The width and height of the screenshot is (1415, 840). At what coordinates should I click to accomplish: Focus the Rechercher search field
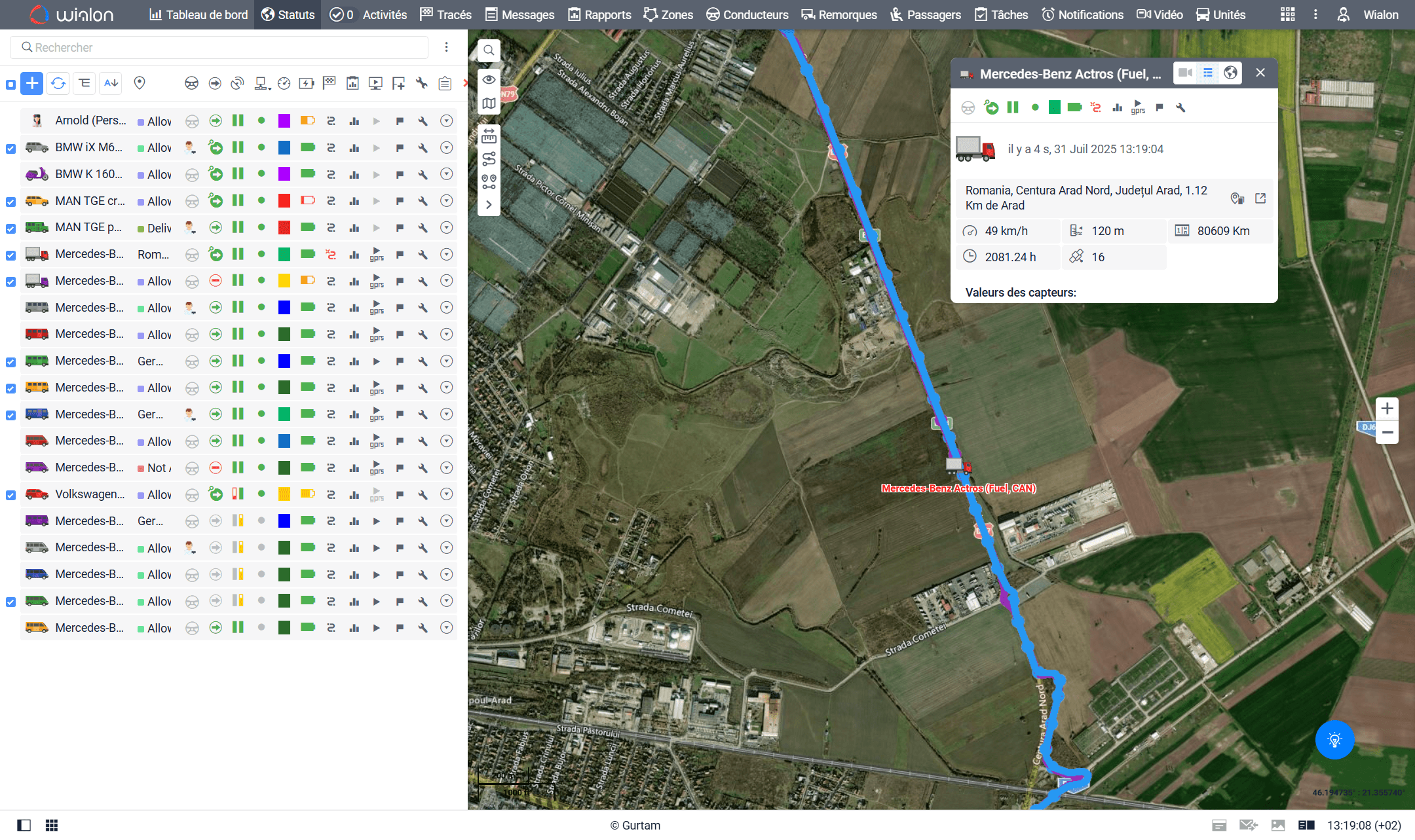coord(219,47)
